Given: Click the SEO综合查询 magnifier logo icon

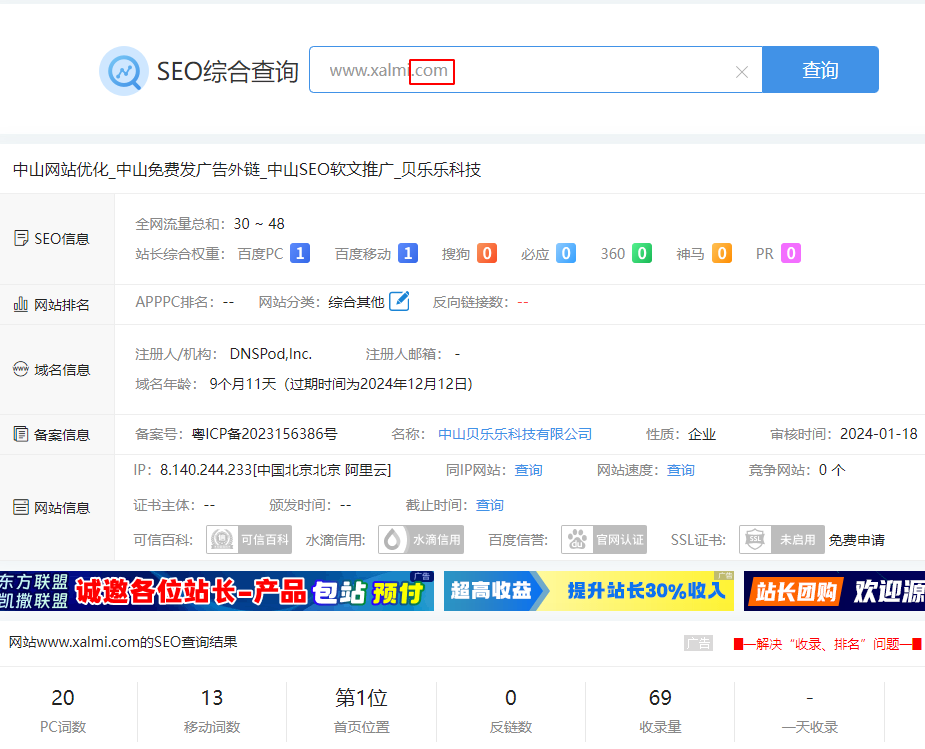Looking at the screenshot, I should point(124,71).
